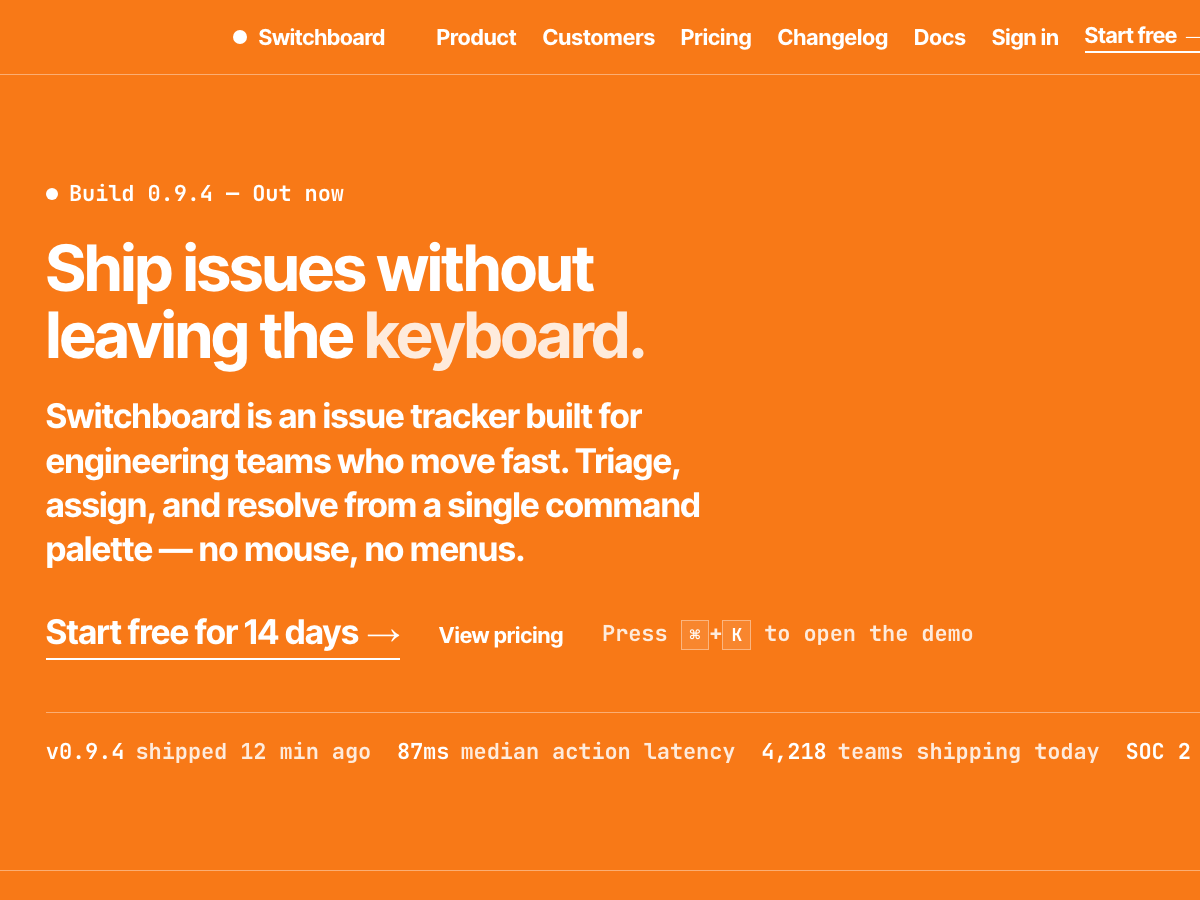Screen dimensions: 1200x900
Task: Go to the Switchboard home link
Action: [x=309, y=37]
